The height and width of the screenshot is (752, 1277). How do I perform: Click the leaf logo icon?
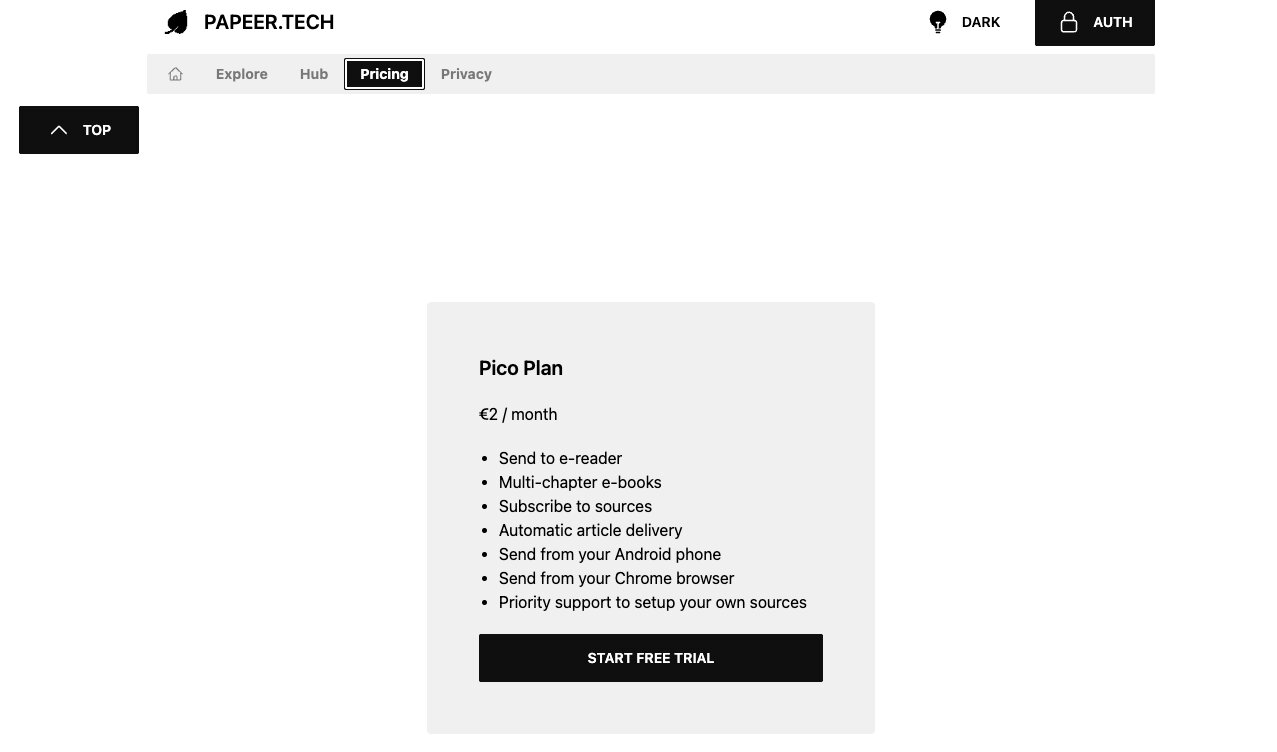coord(177,22)
